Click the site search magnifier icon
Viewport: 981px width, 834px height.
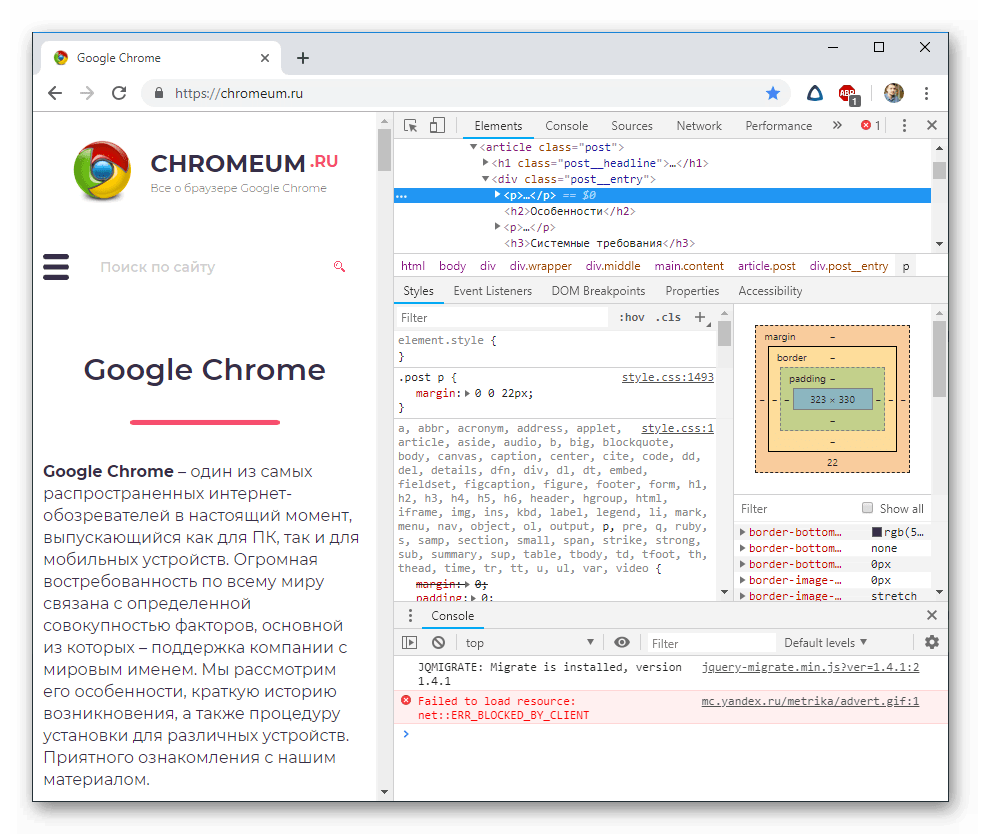(339, 267)
